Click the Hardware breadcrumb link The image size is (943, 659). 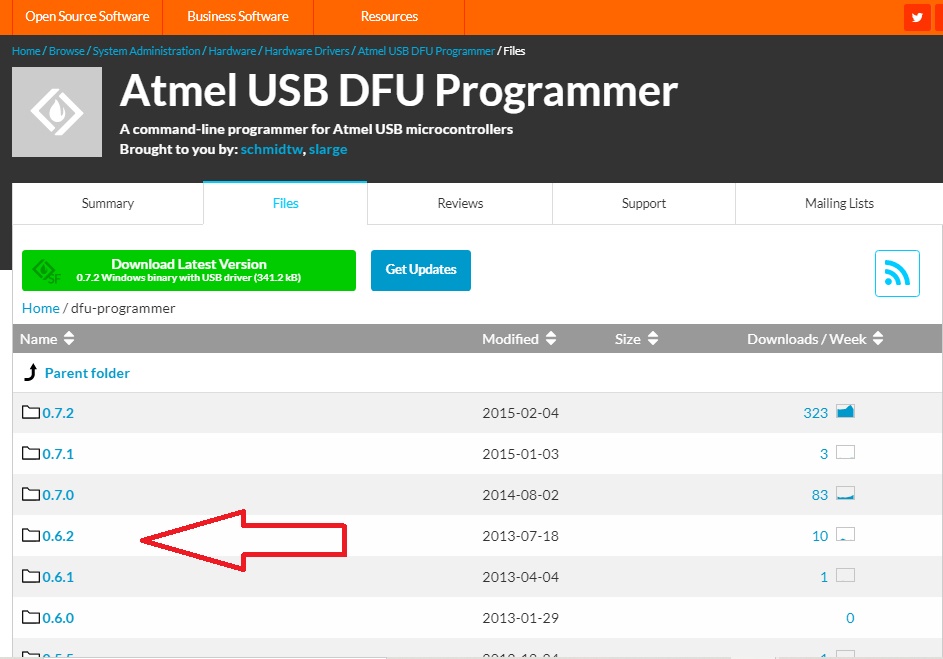[x=232, y=51]
